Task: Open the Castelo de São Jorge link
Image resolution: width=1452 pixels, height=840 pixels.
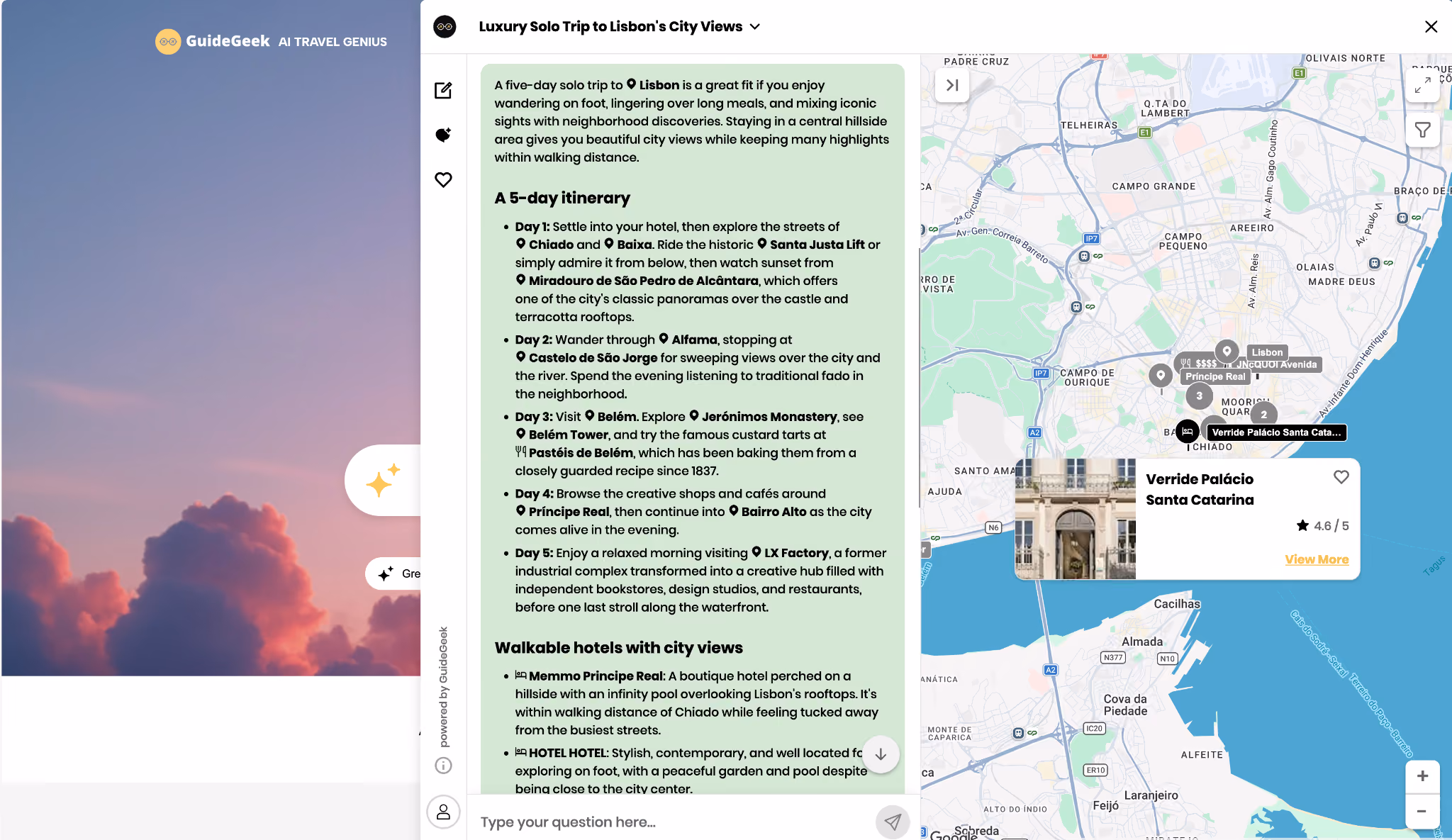Action: [586, 358]
